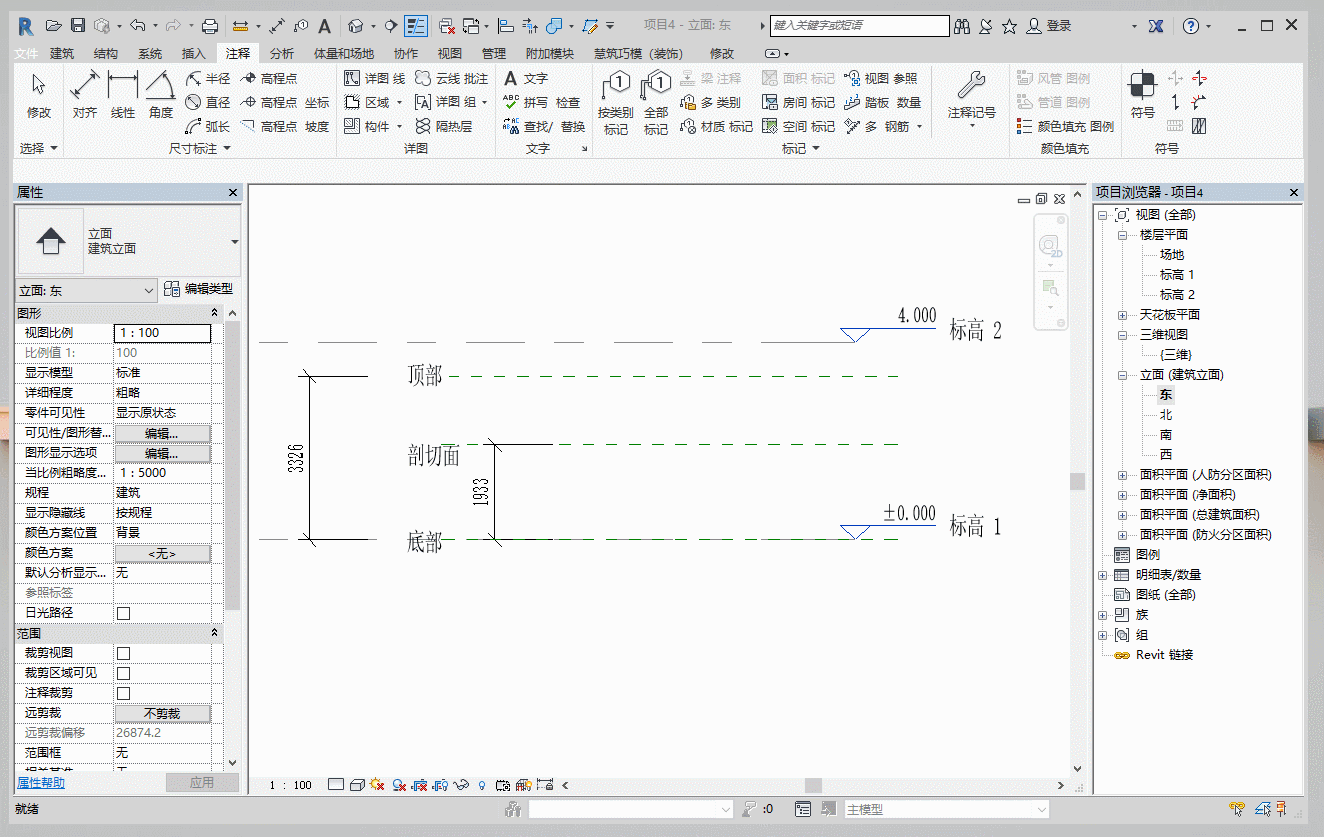Switch to the 体量和场地 ribbon tab
The height and width of the screenshot is (837, 1324).
344,53
